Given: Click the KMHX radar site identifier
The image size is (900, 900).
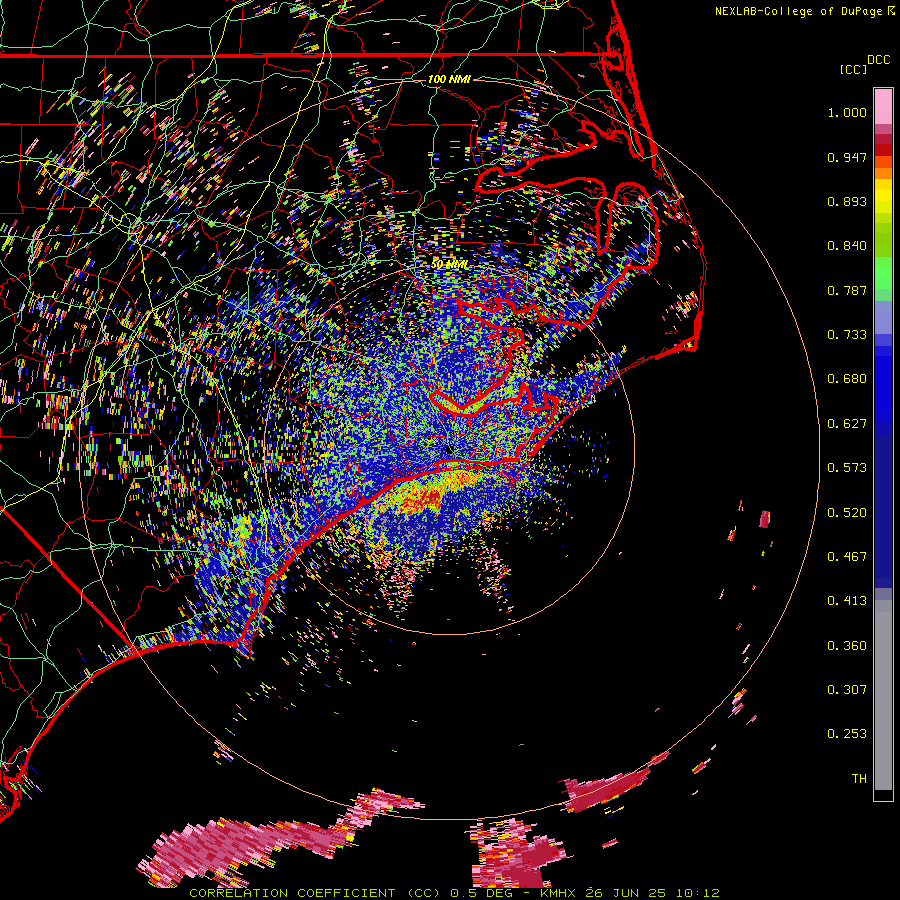Looking at the screenshot, I should pos(558,893).
